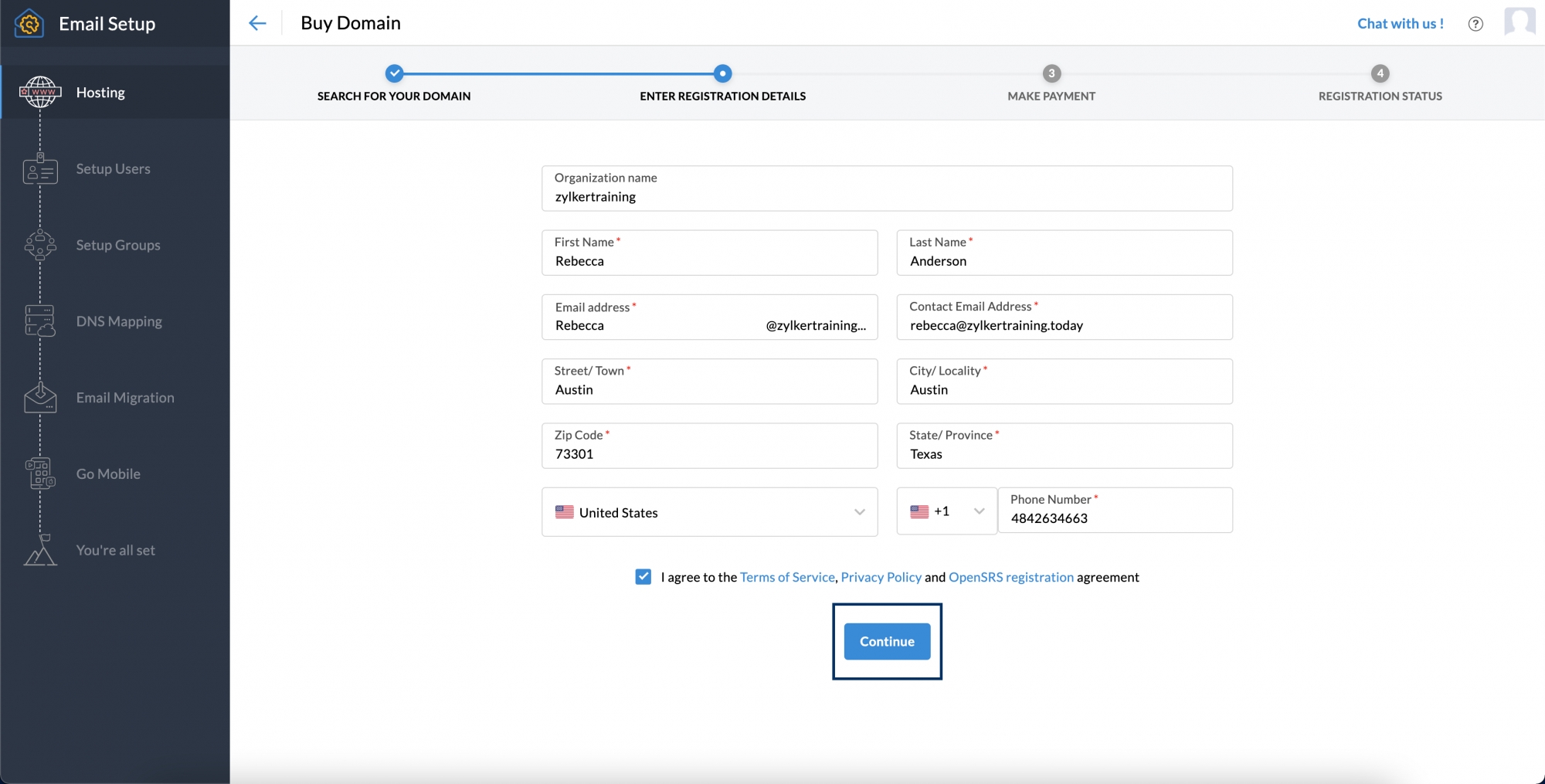1545x784 pixels.
Task: Click into the Zip Code field
Action: point(709,454)
